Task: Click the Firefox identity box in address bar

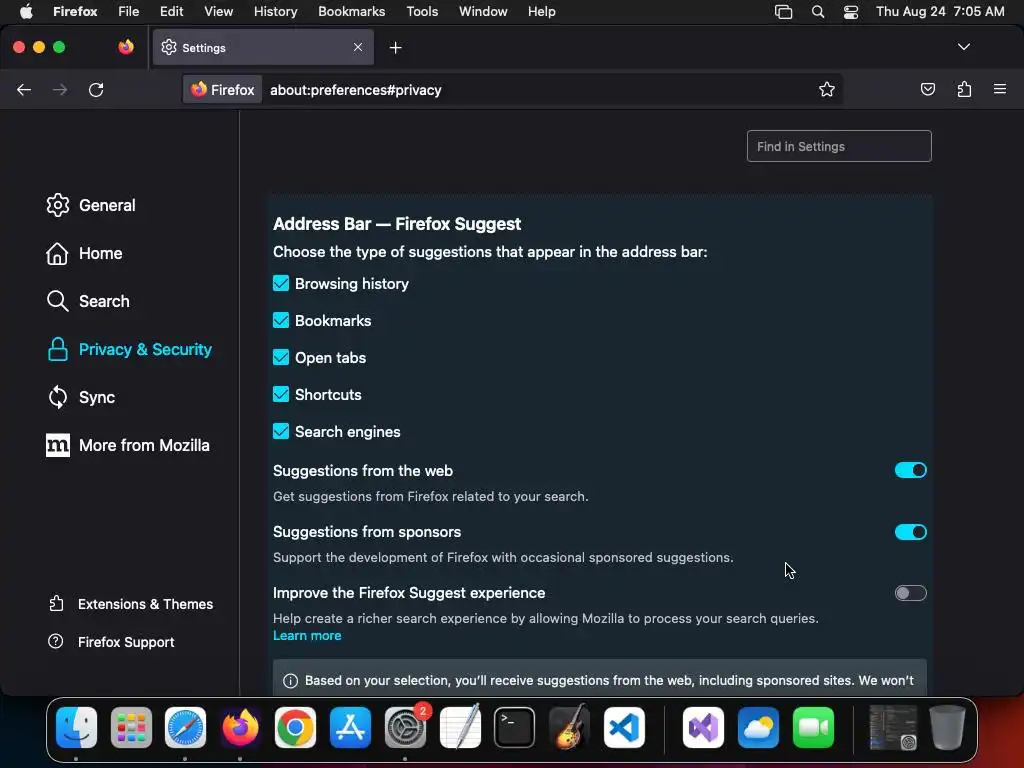Action: (223, 89)
